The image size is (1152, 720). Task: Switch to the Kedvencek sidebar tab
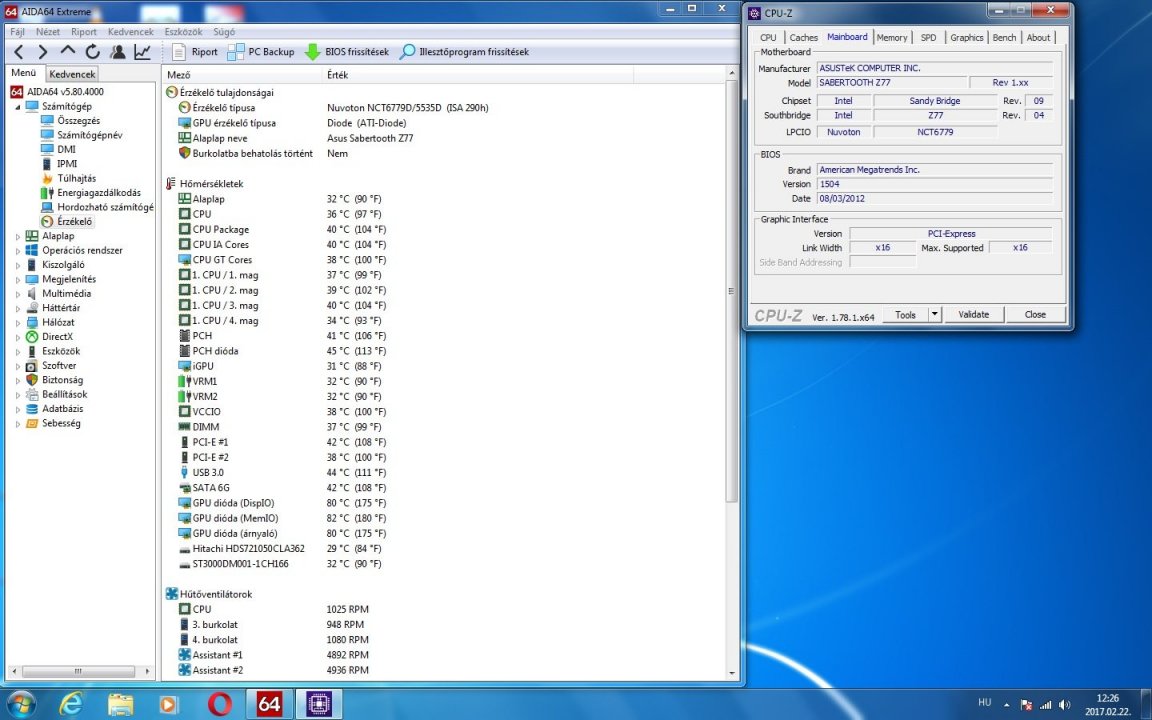[x=72, y=74]
